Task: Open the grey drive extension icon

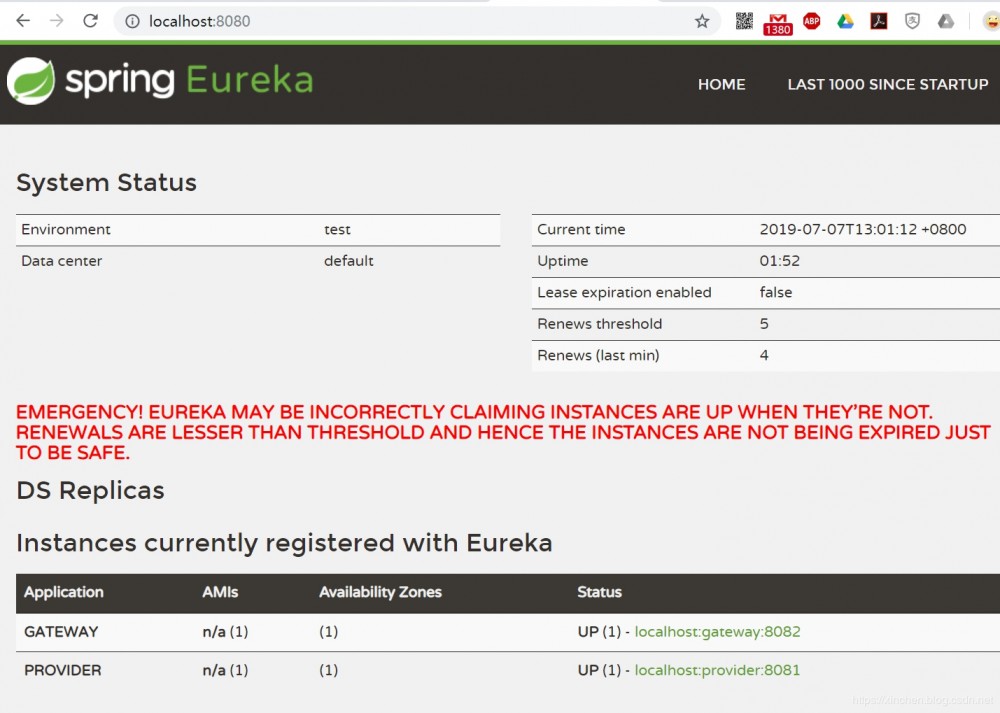Action: click(946, 21)
